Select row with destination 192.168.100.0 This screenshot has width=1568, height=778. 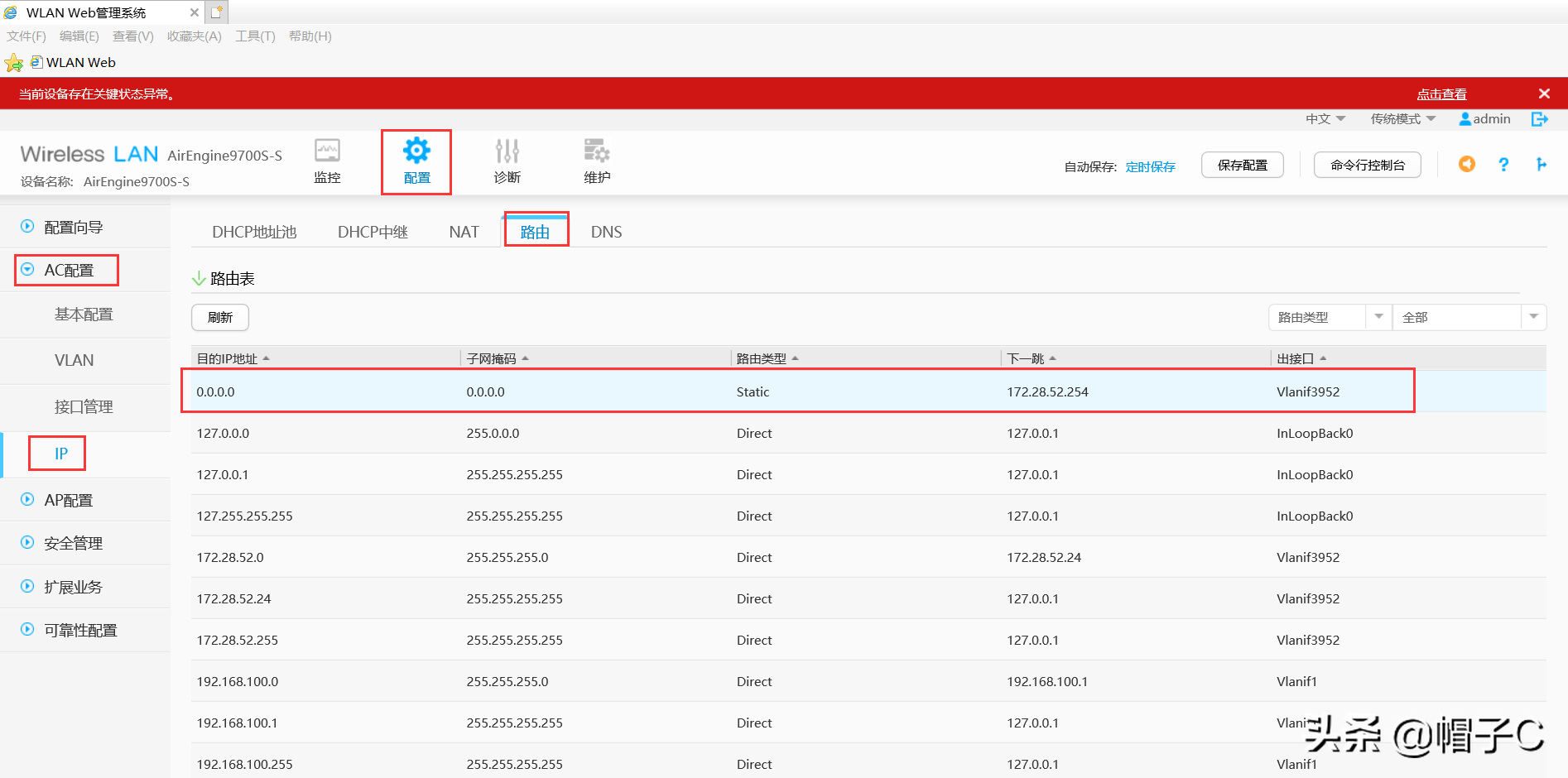pos(868,681)
